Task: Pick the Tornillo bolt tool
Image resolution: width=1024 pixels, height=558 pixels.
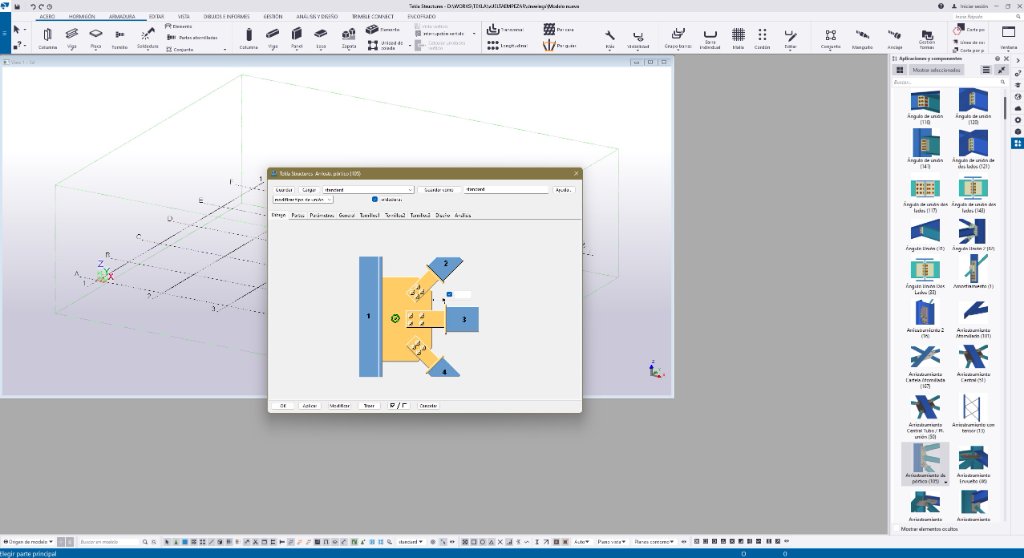Action: click(x=120, y=38)
